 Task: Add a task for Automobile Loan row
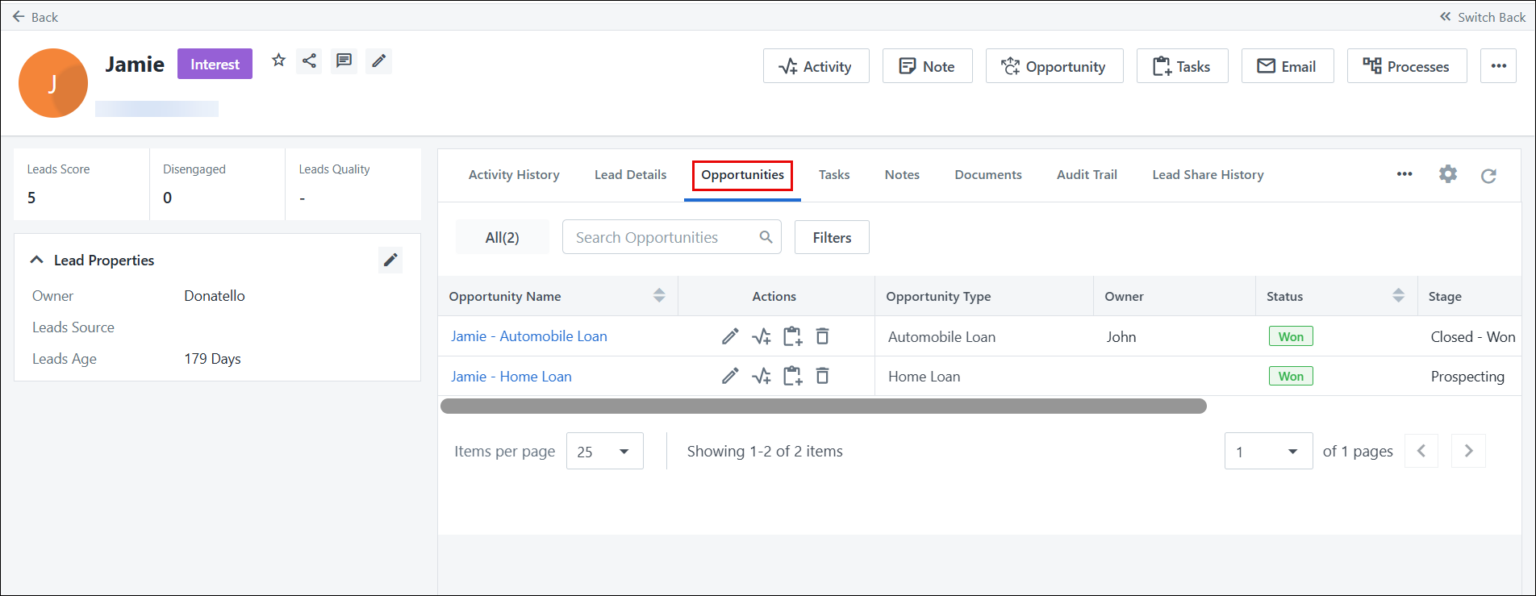click(792, 336)
